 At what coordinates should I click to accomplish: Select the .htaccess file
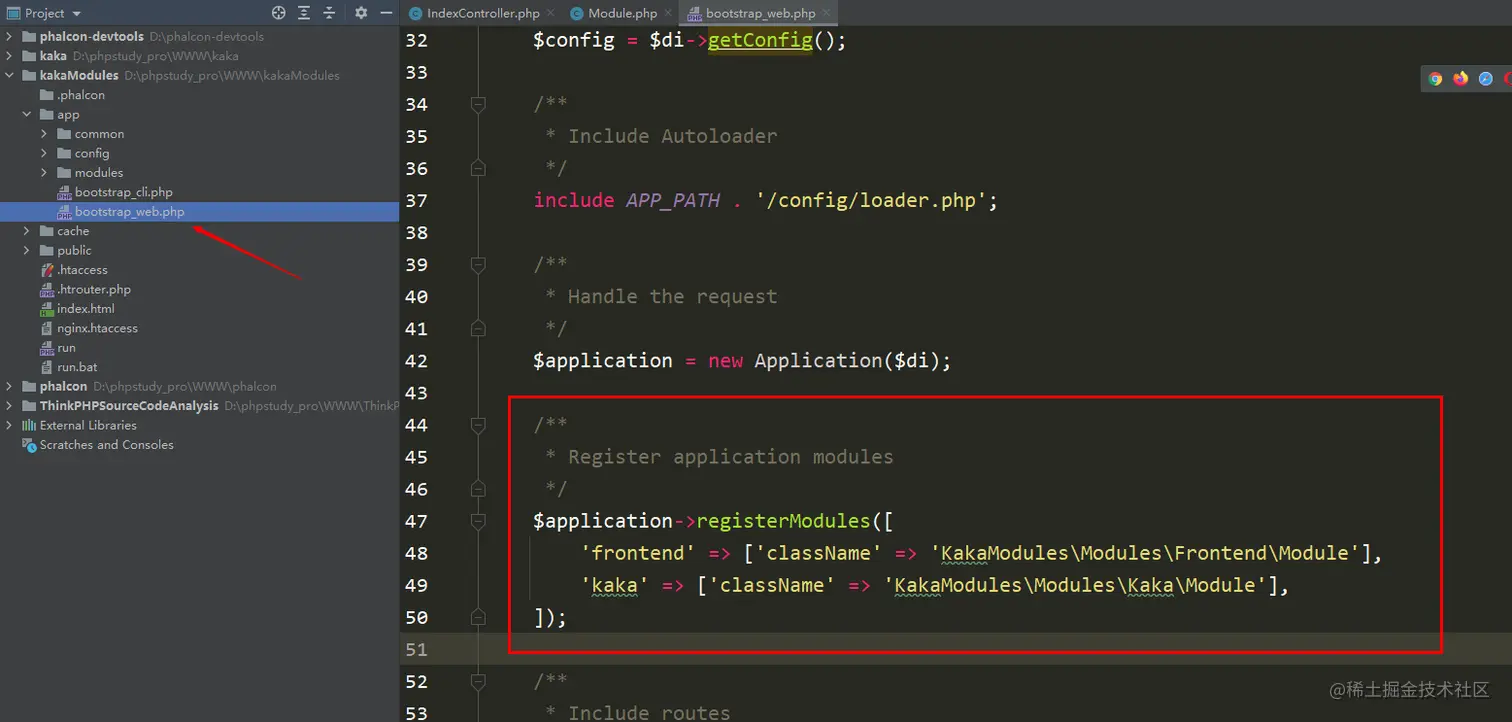82,270
